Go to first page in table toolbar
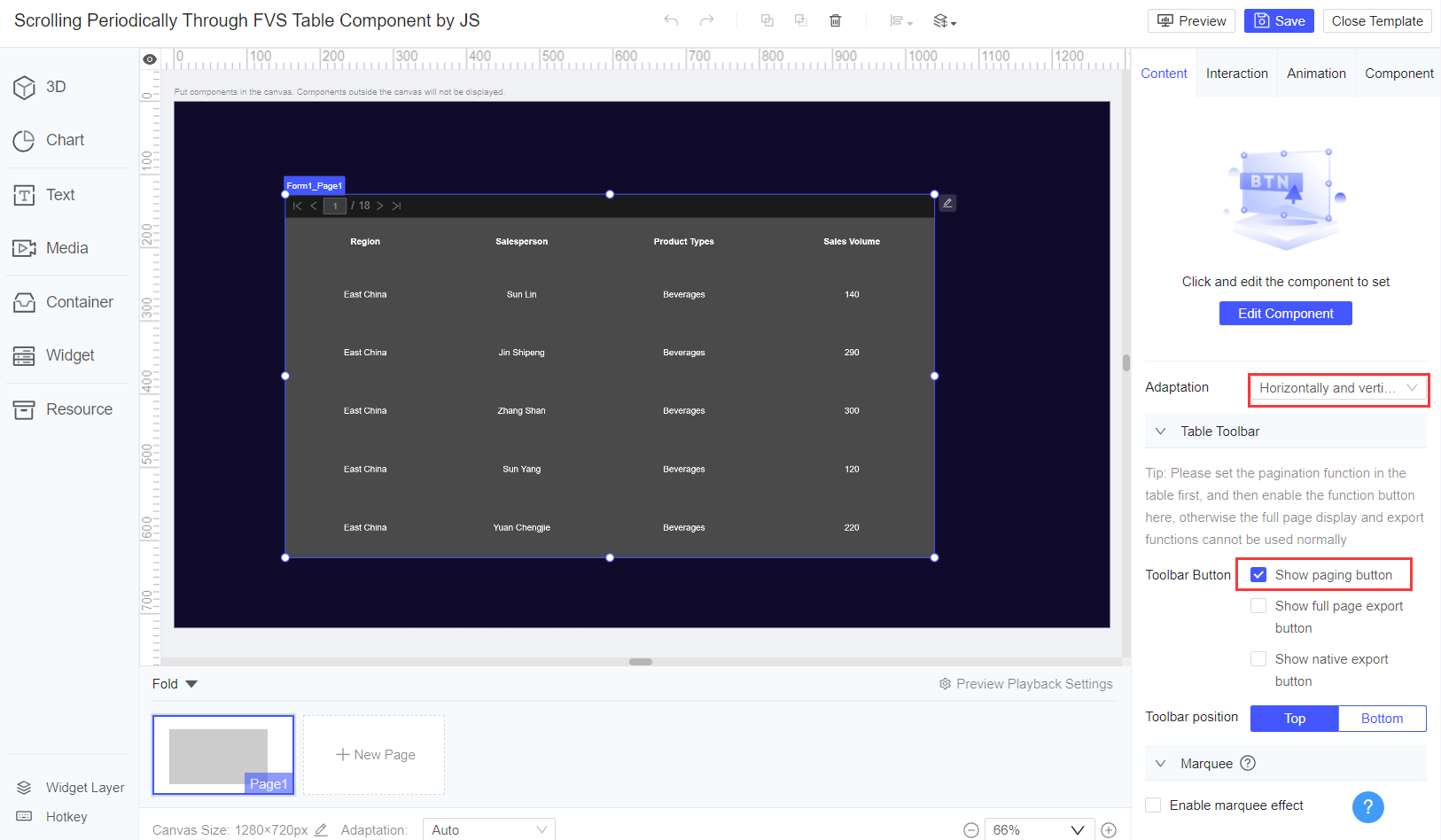This screenshot has height=840, width=1441. (x=298, y=206)
